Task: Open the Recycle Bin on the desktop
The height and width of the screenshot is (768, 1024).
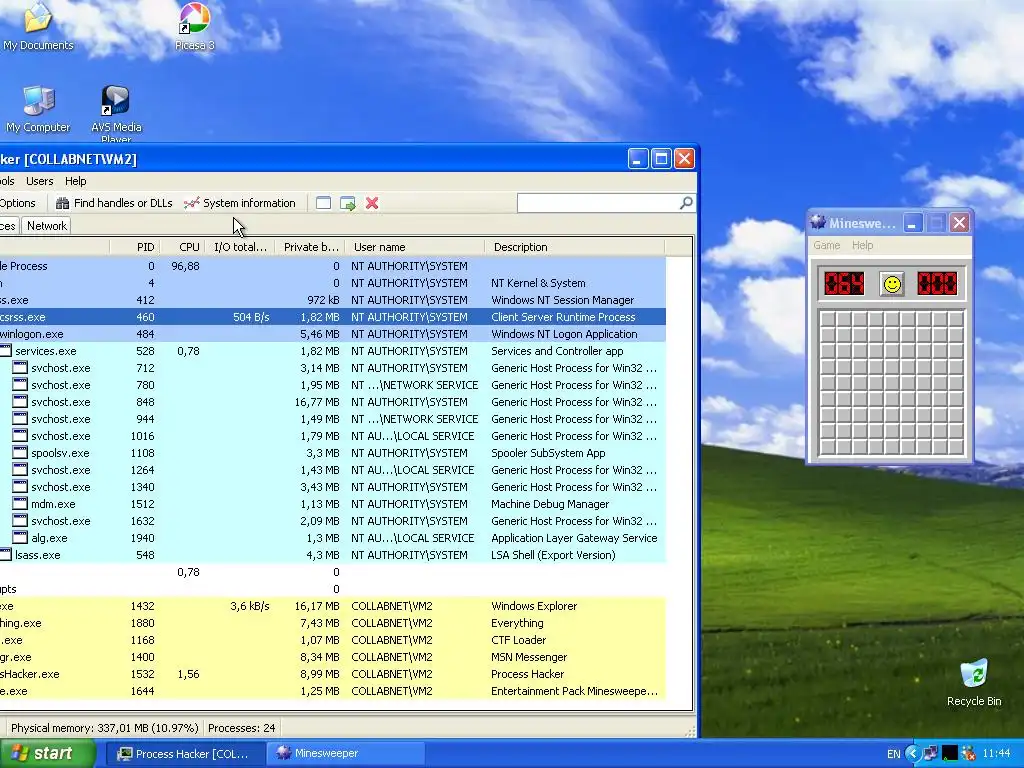Action: [x=974, y=682]
